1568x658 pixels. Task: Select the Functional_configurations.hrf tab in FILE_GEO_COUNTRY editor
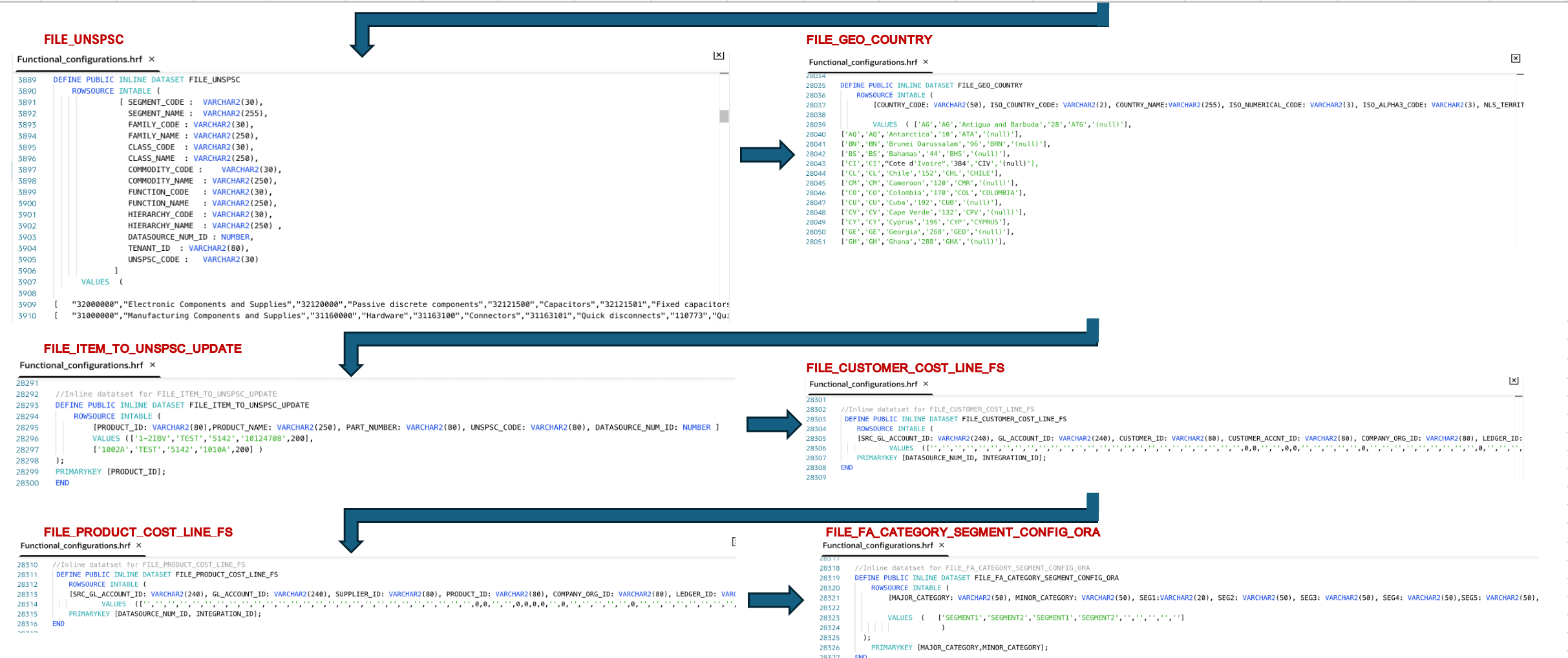pyautogui.click(x=863, y=62)
